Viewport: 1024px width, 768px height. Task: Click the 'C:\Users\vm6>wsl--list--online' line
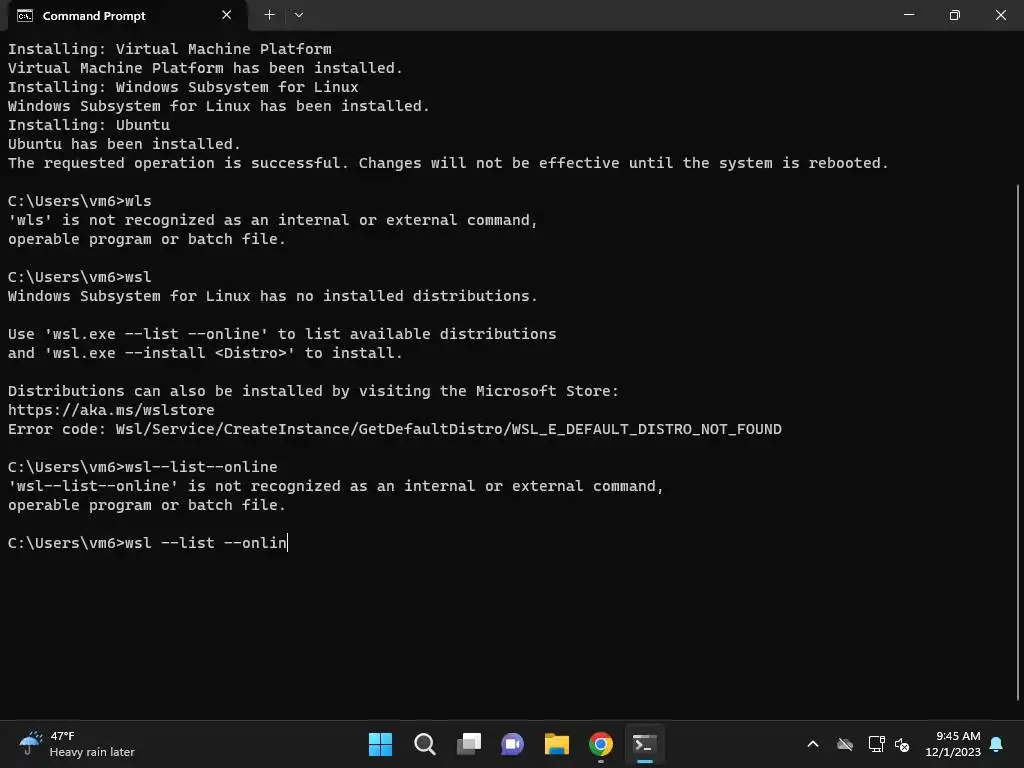pyautogui.click(x=142, y=467)
